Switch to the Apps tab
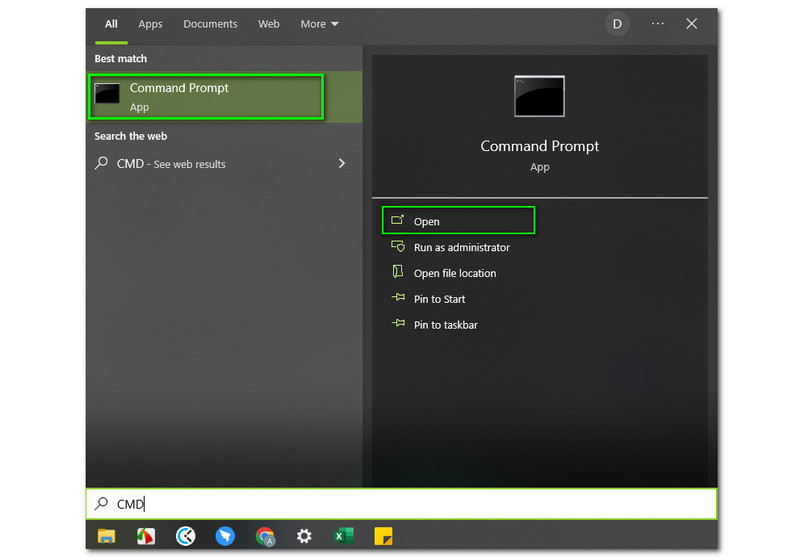800x558 pixels. [x=150, y=24]
